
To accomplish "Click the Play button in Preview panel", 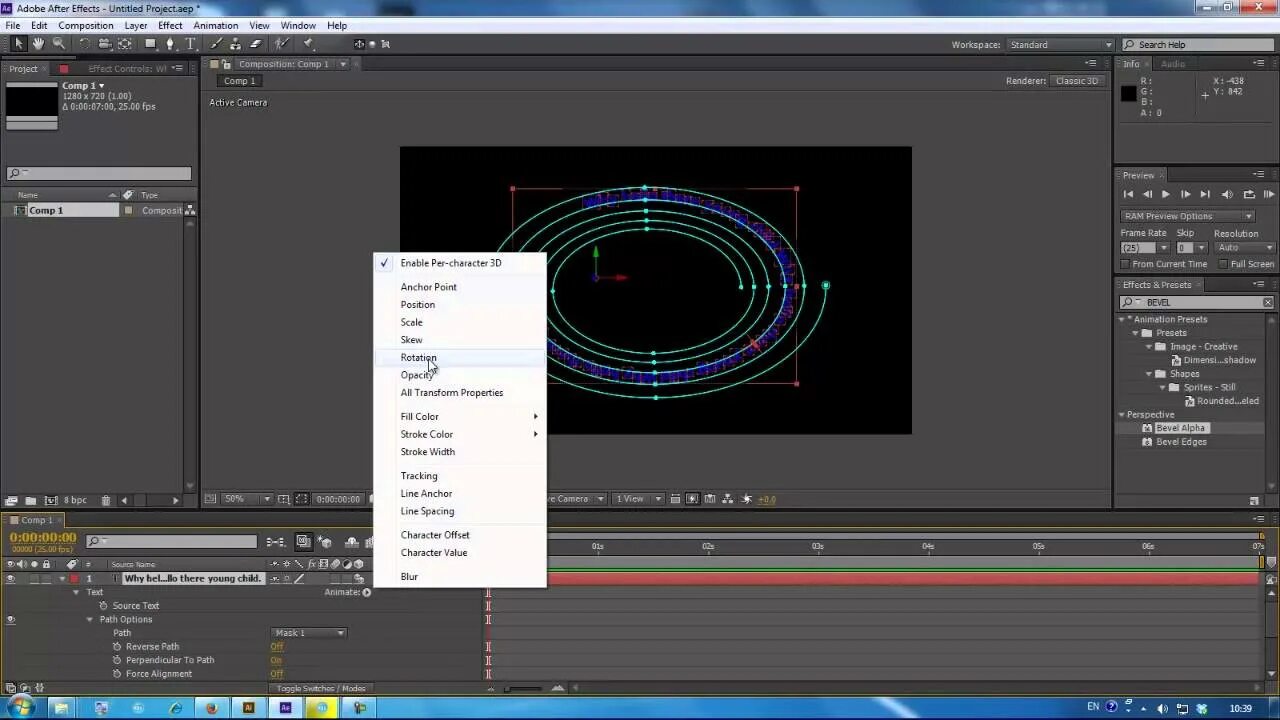I will pyautogui.click(x=1166, y=195).
